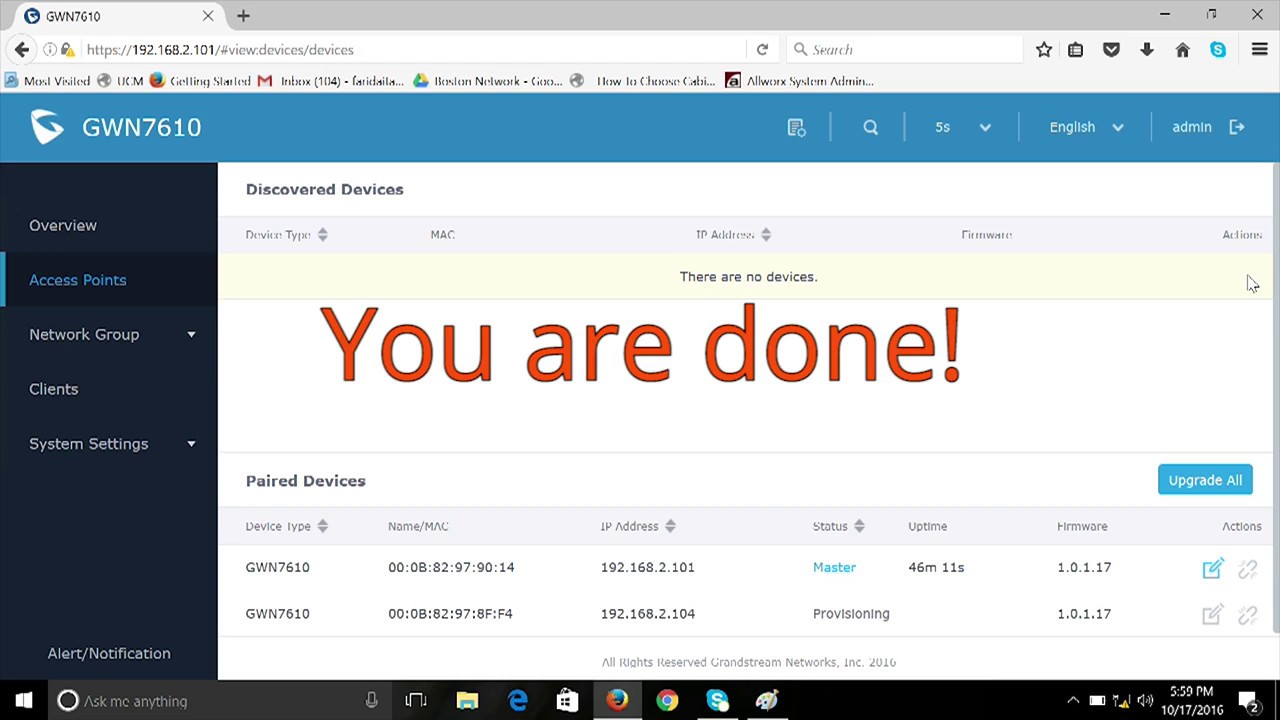Open Windows Store from taskbar
1280x720 pixels.
pos(567,701)
